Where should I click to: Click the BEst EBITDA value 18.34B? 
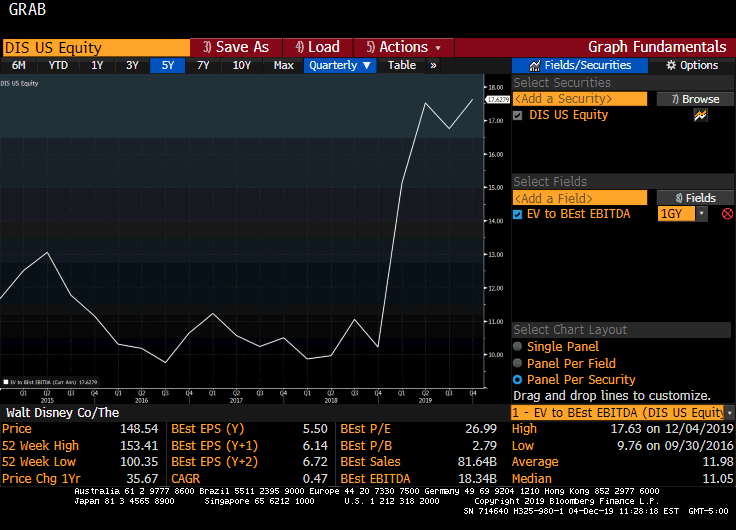coord(477,479)
